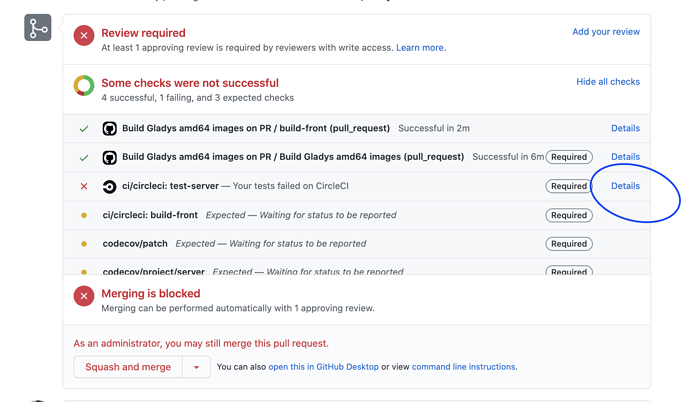Collapse checks with Hide all checks
Image resolution: width=690 pixels, height=402 pixels.
coord(608,82)
